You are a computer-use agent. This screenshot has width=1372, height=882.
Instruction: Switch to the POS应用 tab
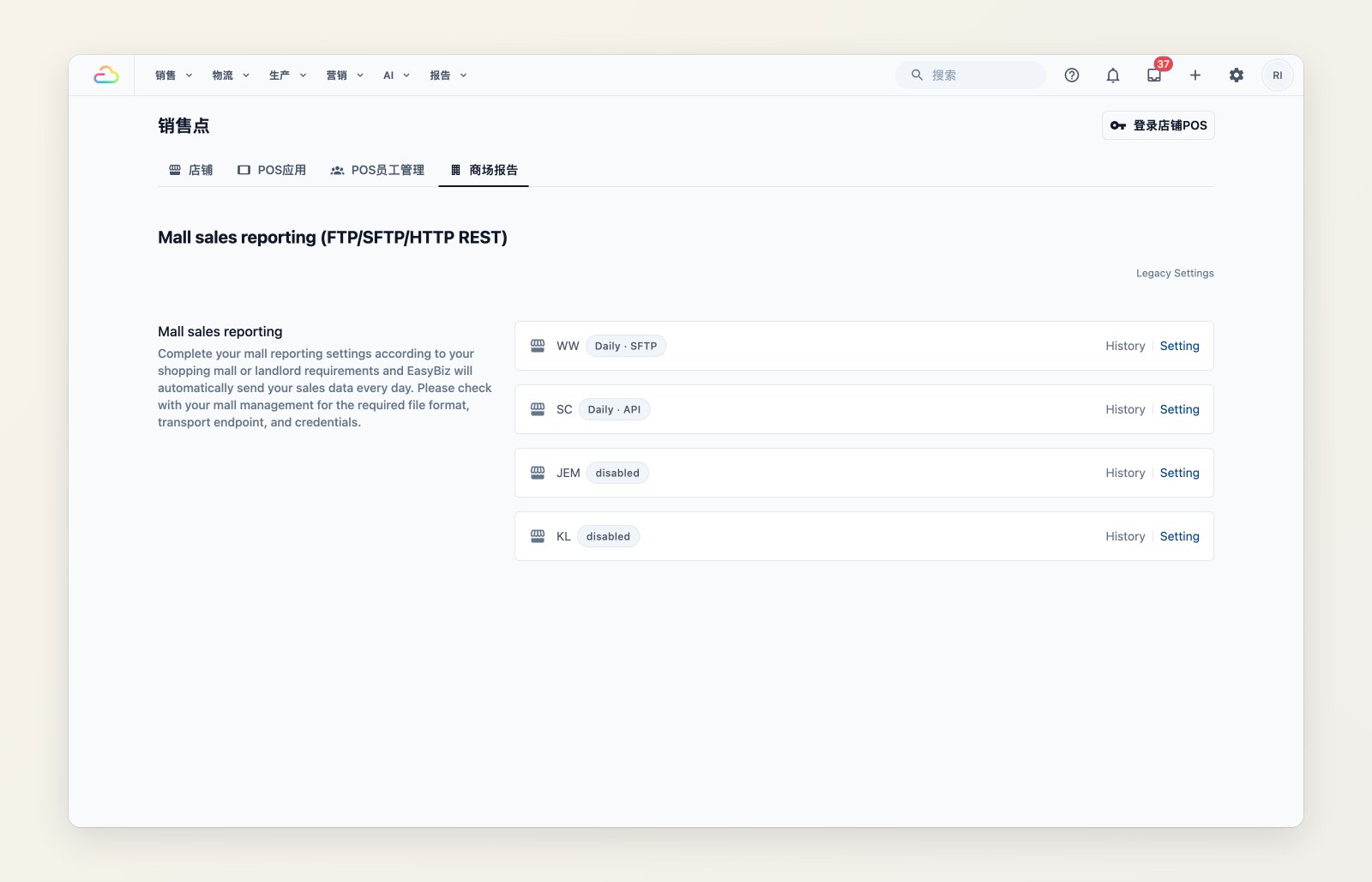272,170
